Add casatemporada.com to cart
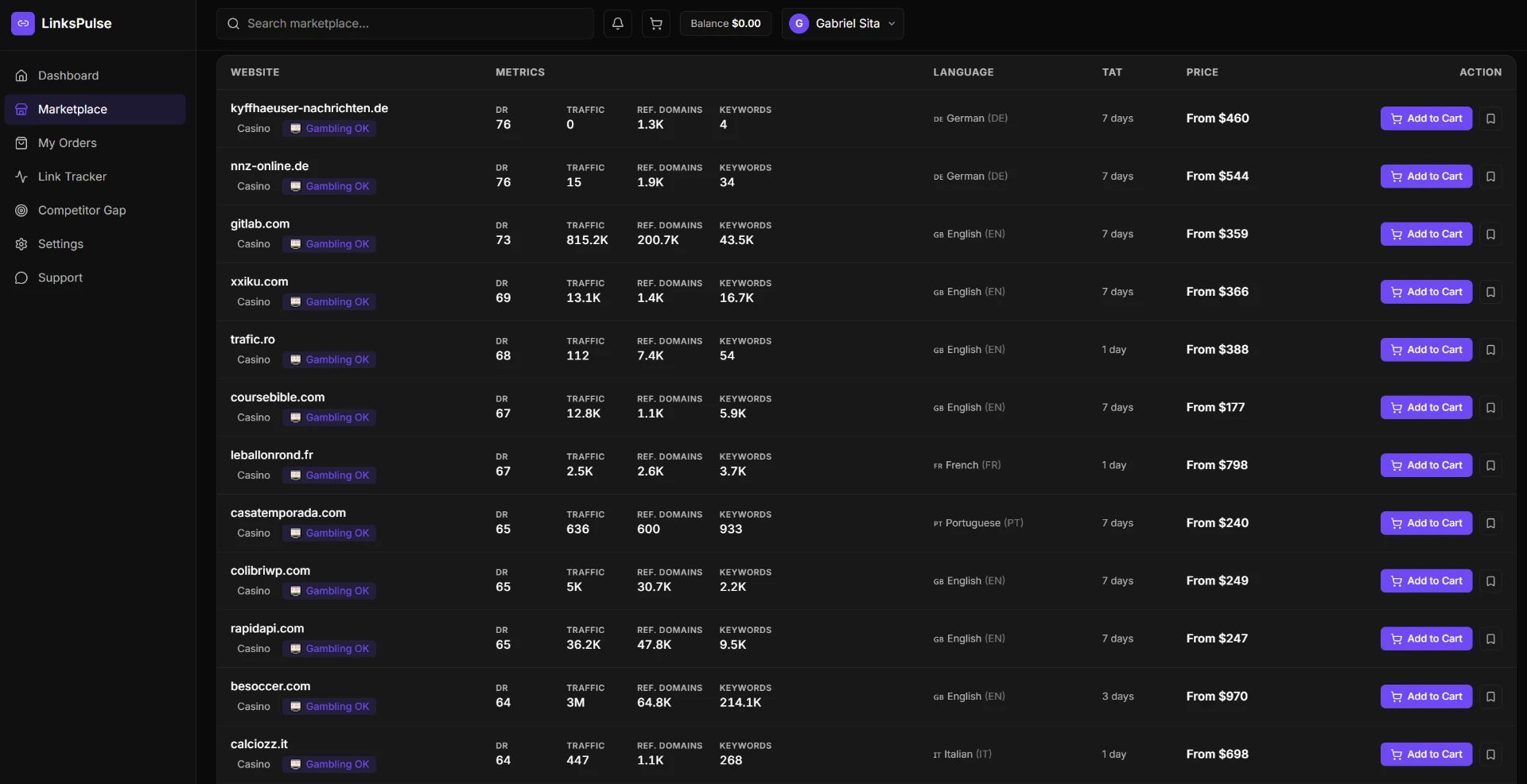 pos(1427,523)
